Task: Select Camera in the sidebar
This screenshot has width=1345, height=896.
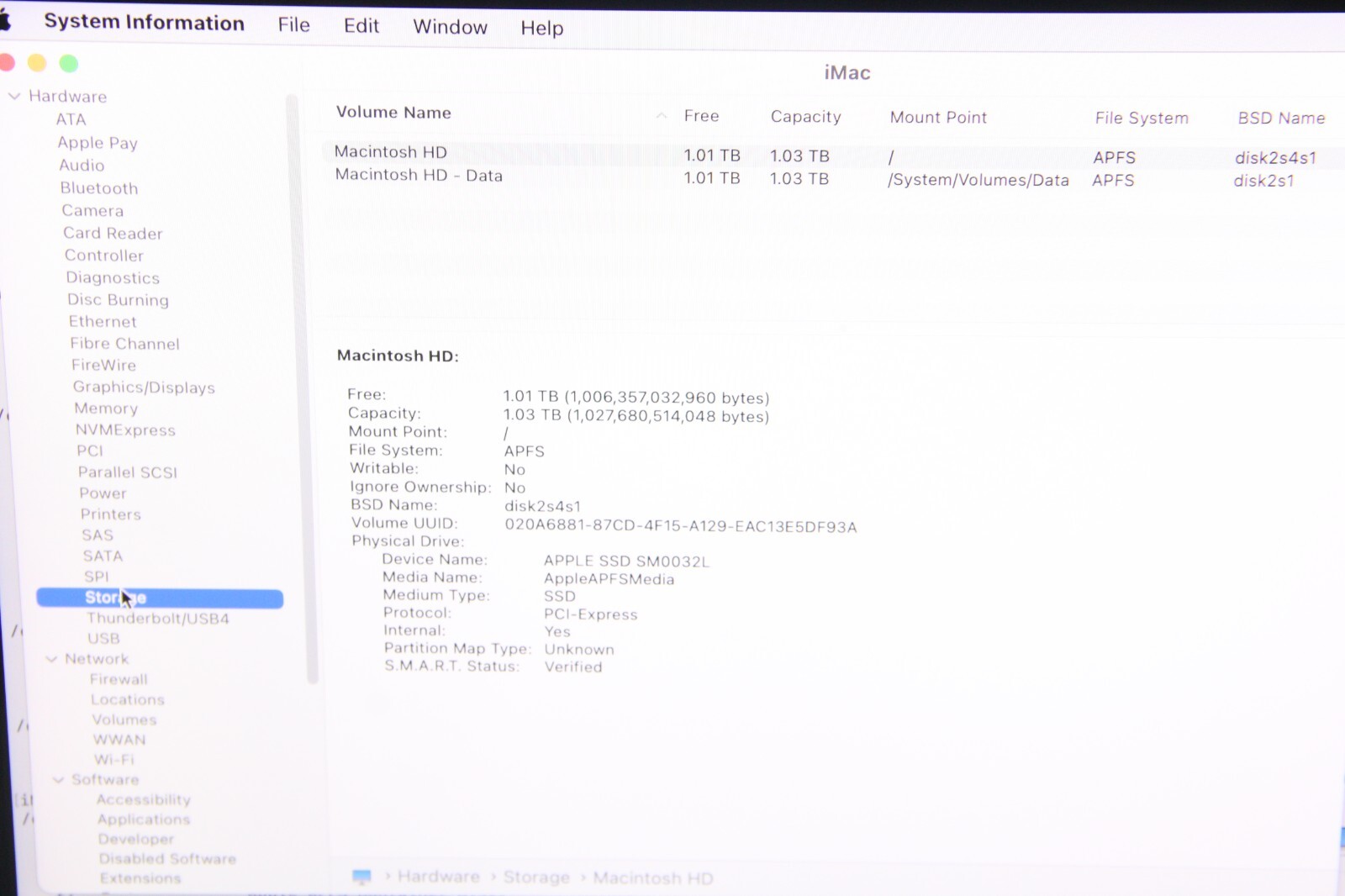Action: pyautogui.click(x=92, y=211)
